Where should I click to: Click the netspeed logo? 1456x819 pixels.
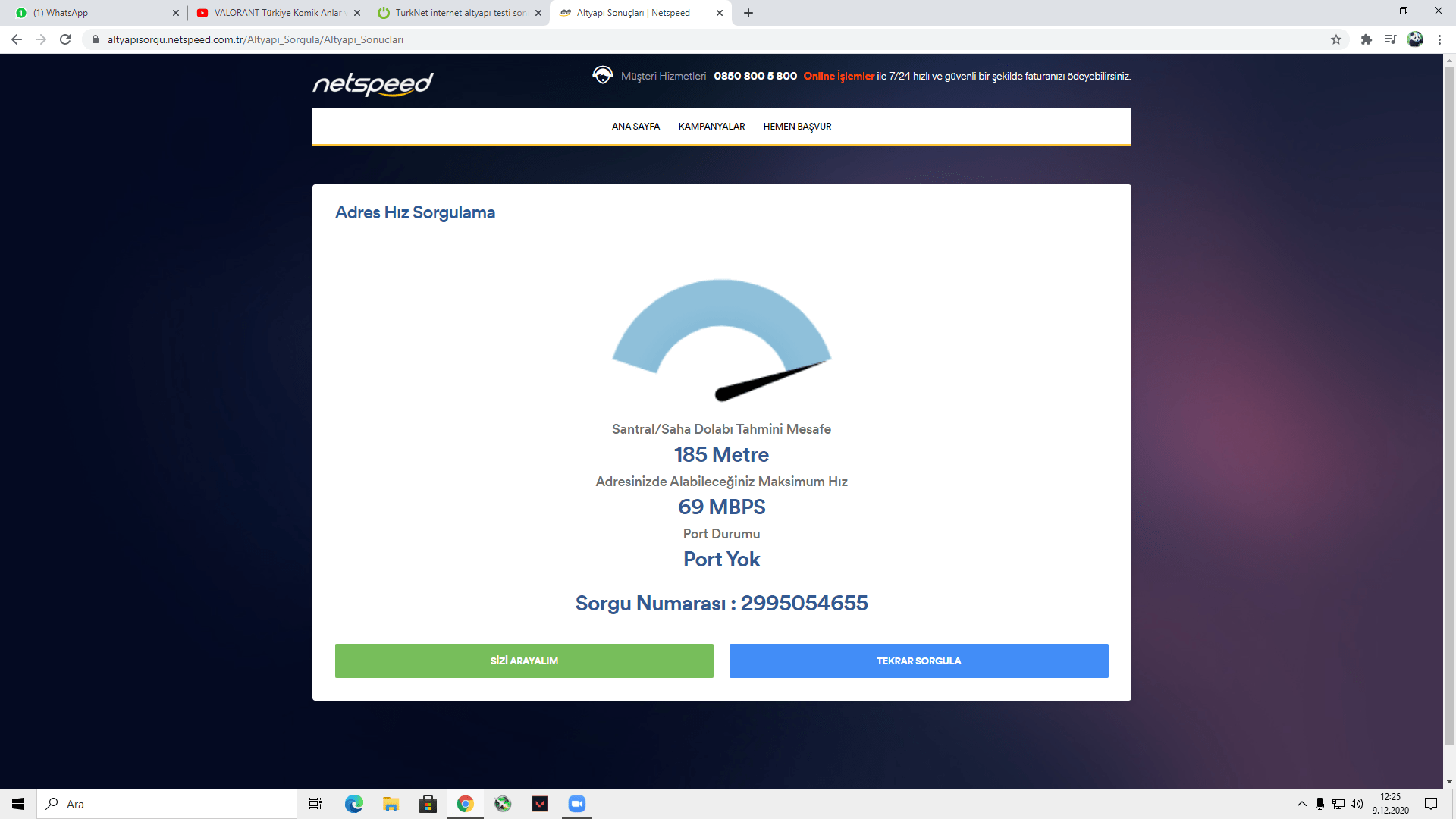point(372,83)
